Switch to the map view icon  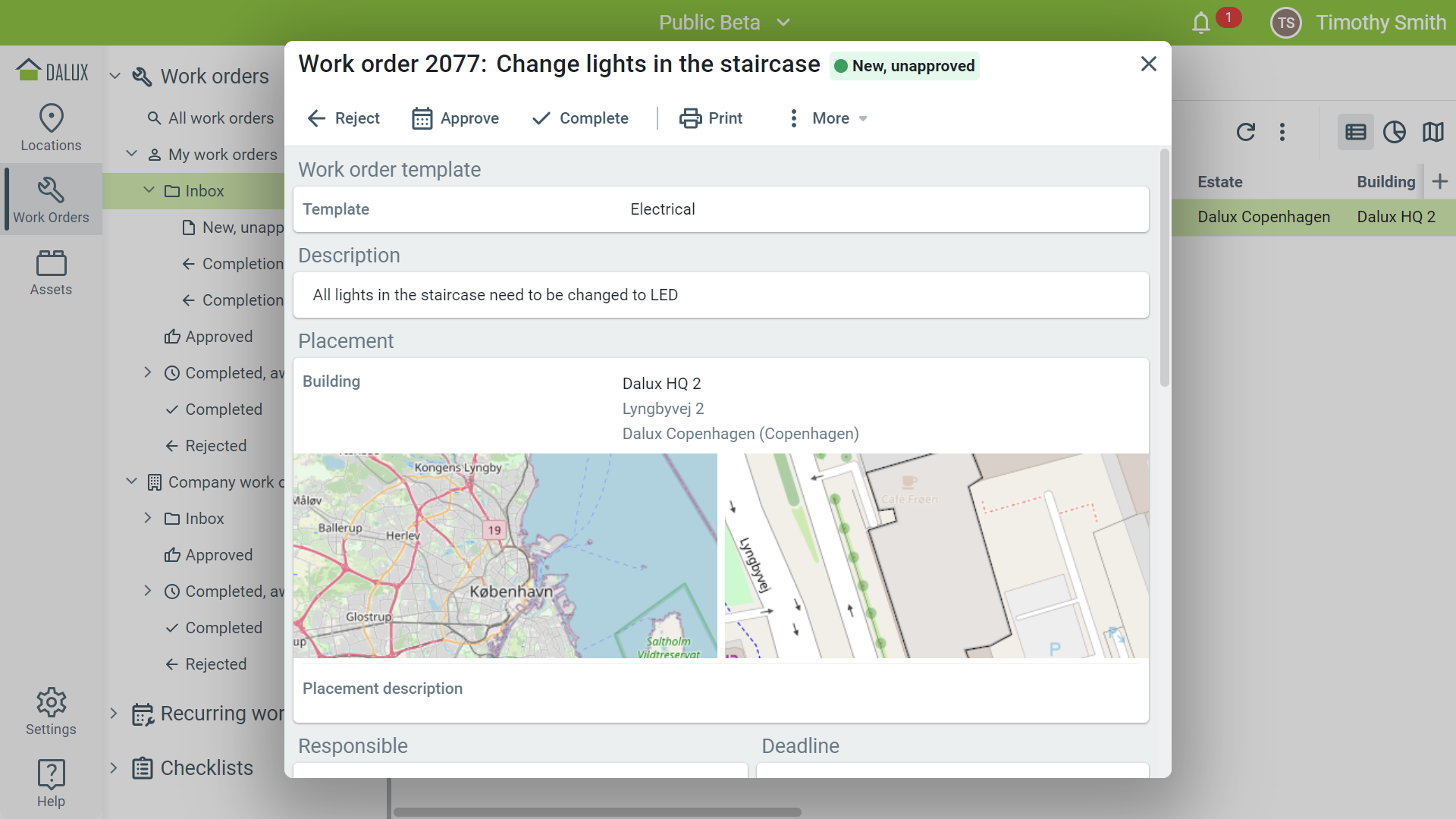(1432, 132)
